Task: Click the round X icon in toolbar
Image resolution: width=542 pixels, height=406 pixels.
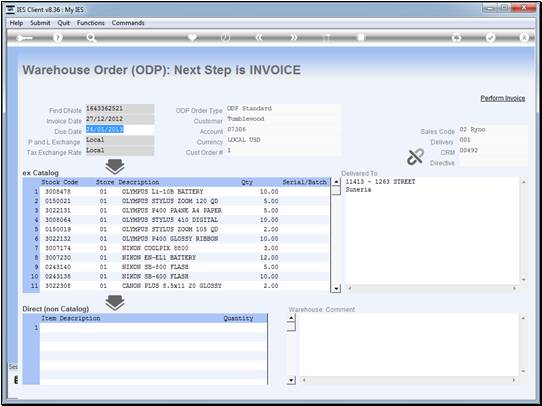Action: tap(524, 38)
